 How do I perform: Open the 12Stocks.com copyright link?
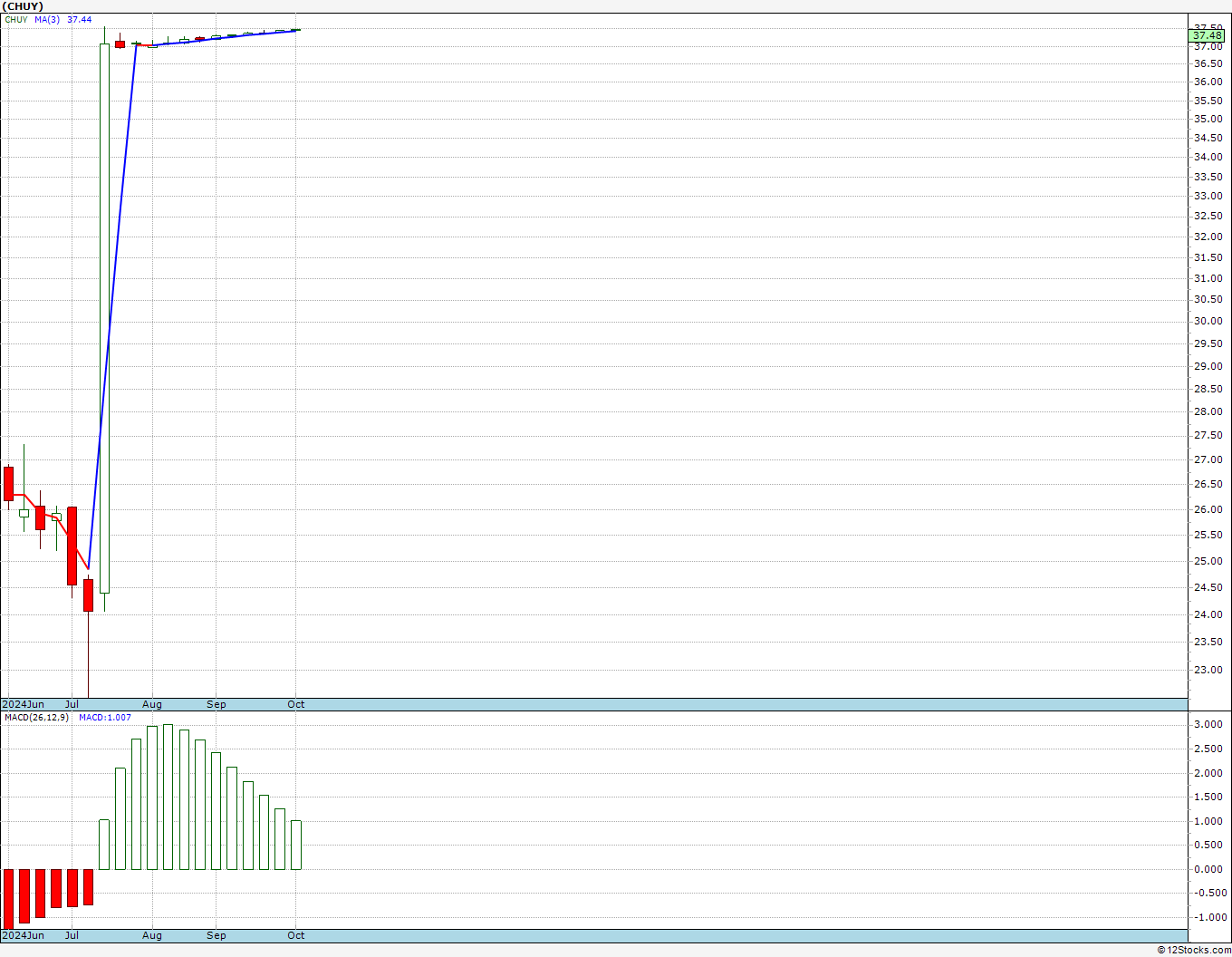pyautogui.click(x=1193, y=950)
